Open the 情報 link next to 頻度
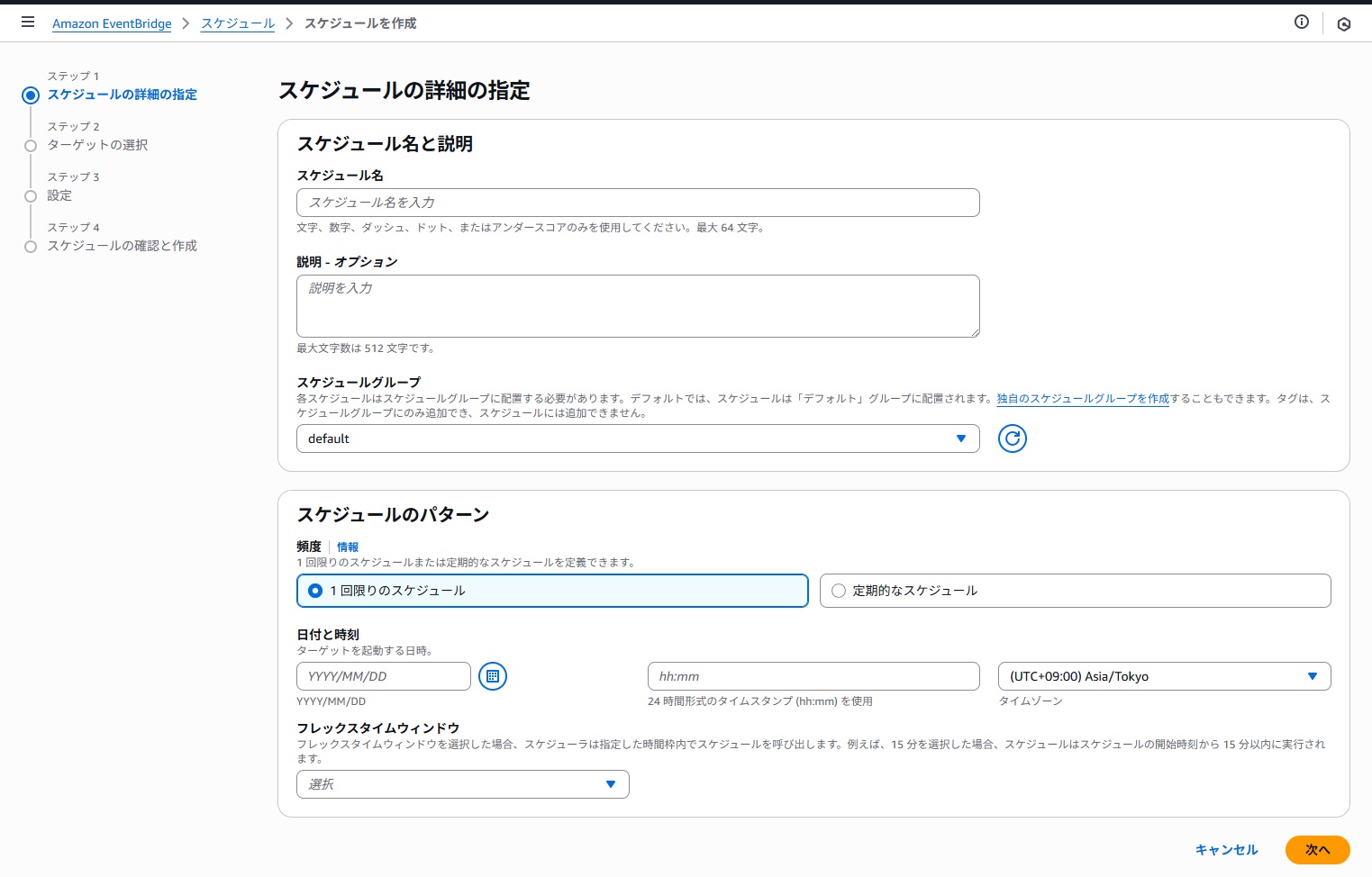Viewport: 1372px width, 877px height. click(348, 547)
